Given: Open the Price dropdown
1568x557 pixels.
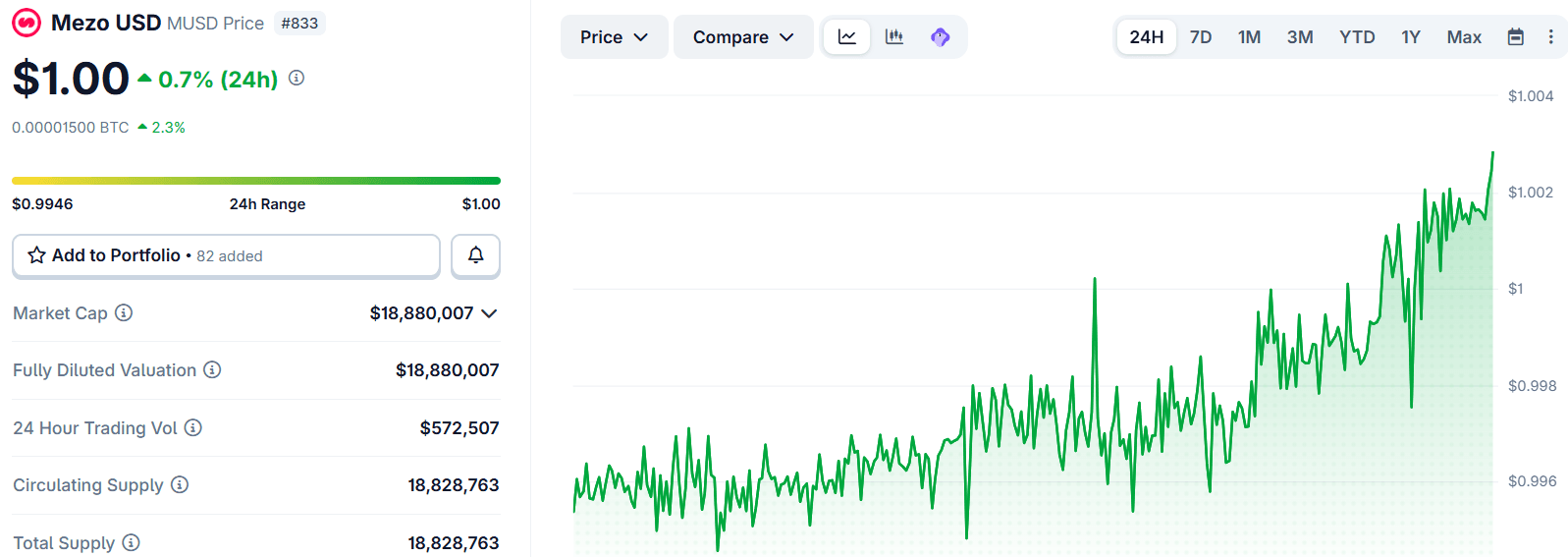Looking at the screenshot, I should point(614,37).
